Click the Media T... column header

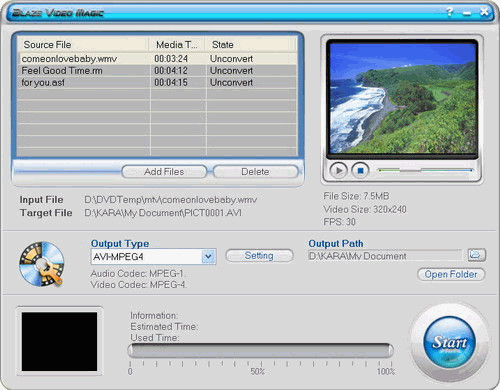[x=177, y=44]
